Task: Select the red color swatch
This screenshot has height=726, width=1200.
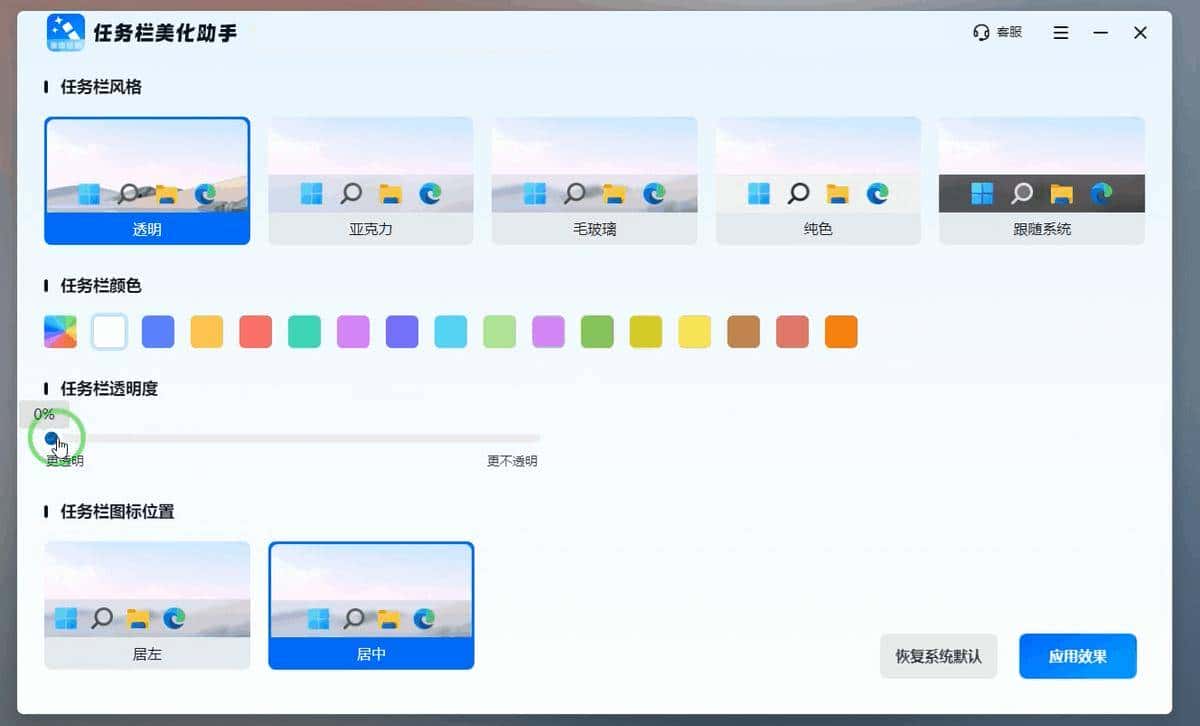Action: coord(255,330)
